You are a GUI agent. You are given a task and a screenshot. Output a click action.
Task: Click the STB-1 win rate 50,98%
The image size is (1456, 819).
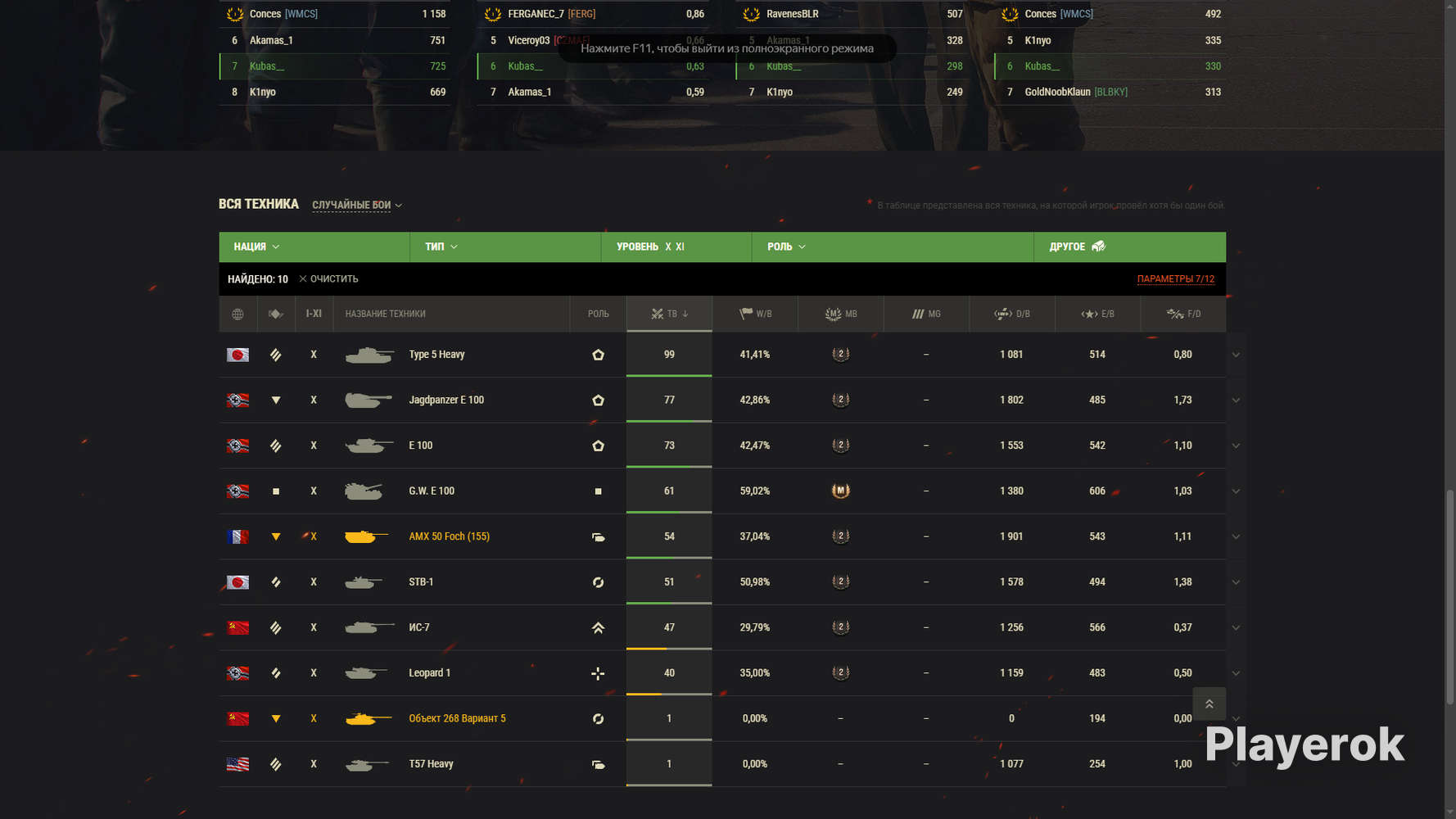pos(755,582)
